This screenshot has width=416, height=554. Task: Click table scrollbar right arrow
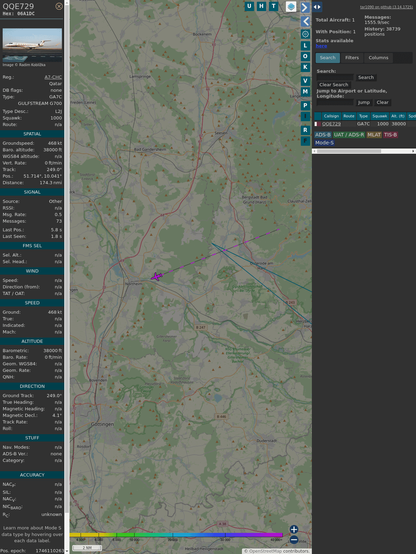[x=413, y=151]
